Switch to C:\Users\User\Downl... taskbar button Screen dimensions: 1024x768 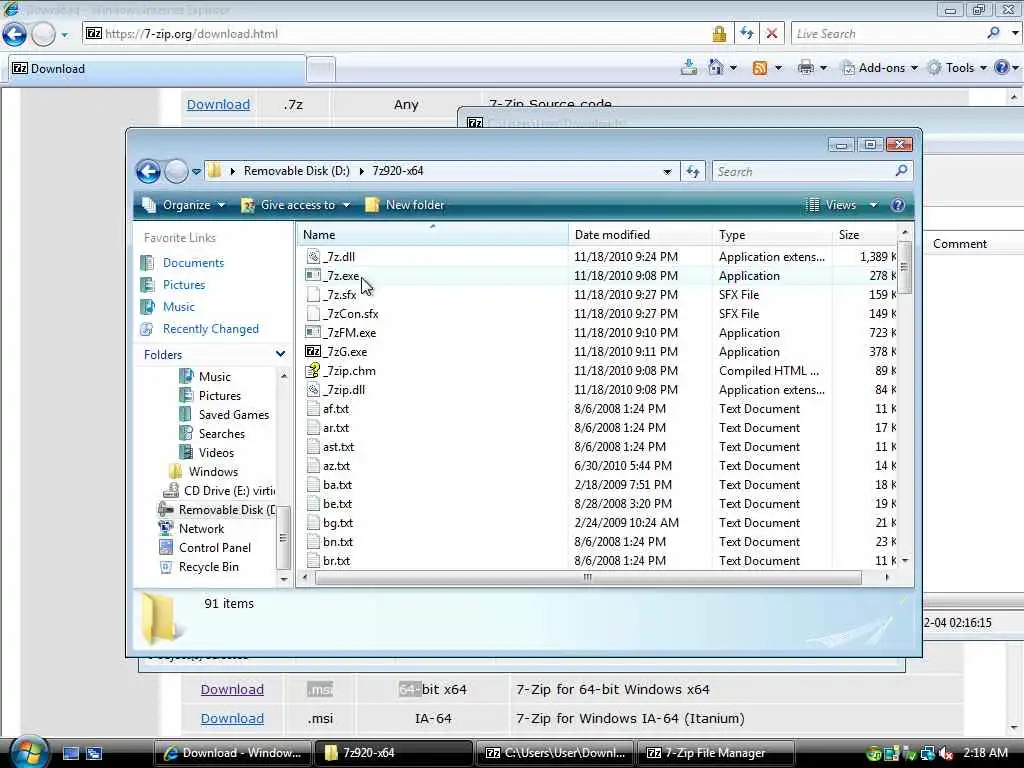(x=555, y=753)
